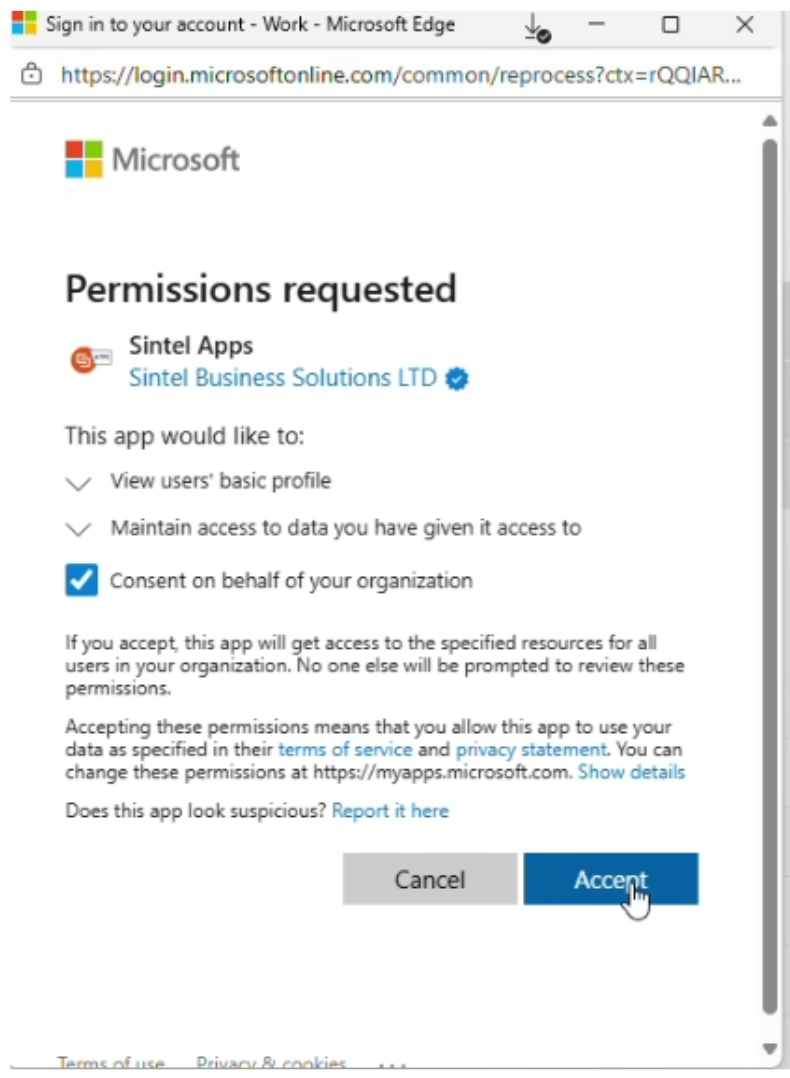This screenshot has width=790, height=1078.
Task: Expand Maintain access to data permission
Action: [78, 530]
